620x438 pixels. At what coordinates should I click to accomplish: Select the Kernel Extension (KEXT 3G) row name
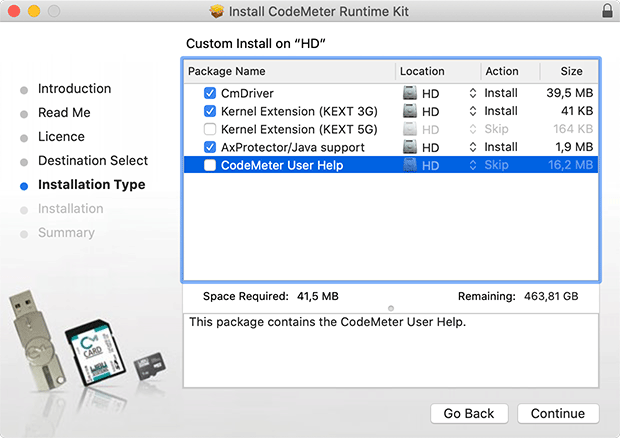coord(299,111)
